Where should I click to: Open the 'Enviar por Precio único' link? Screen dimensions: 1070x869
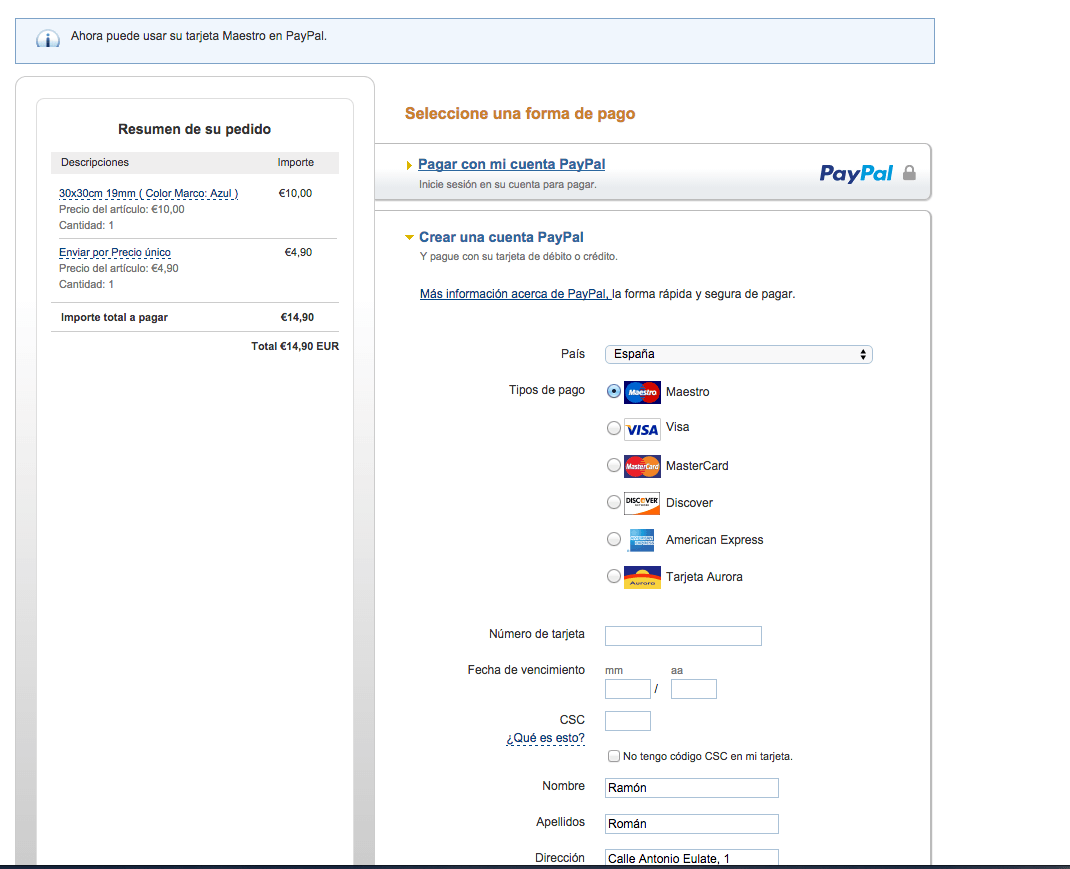(115, 253)
